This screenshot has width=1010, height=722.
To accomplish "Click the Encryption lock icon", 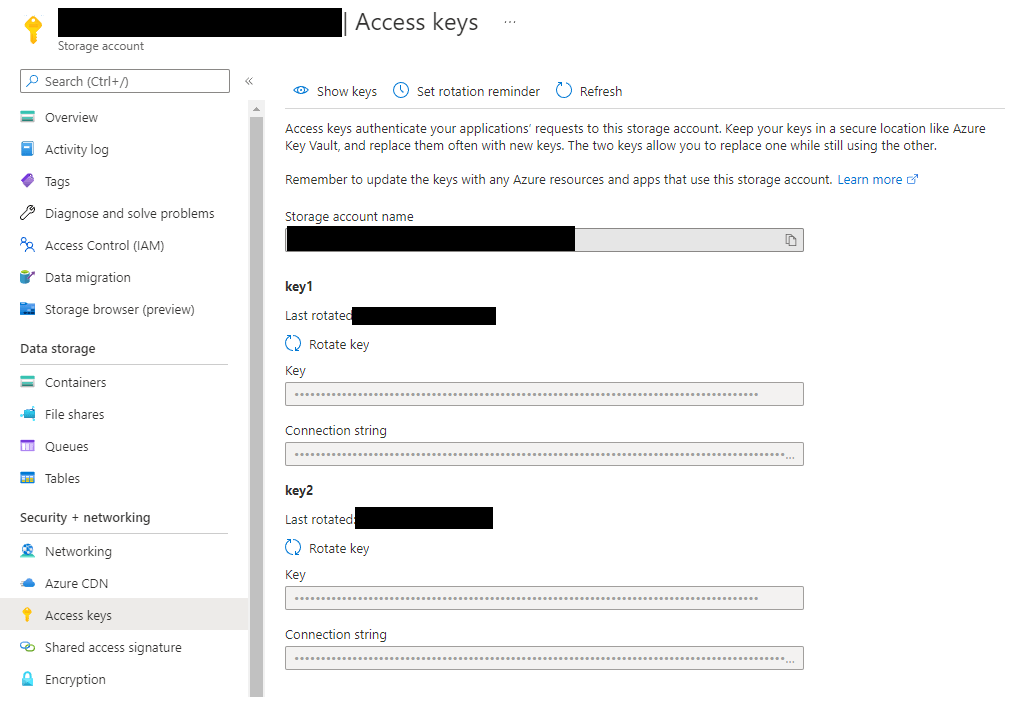I will (x=28, y=679).
